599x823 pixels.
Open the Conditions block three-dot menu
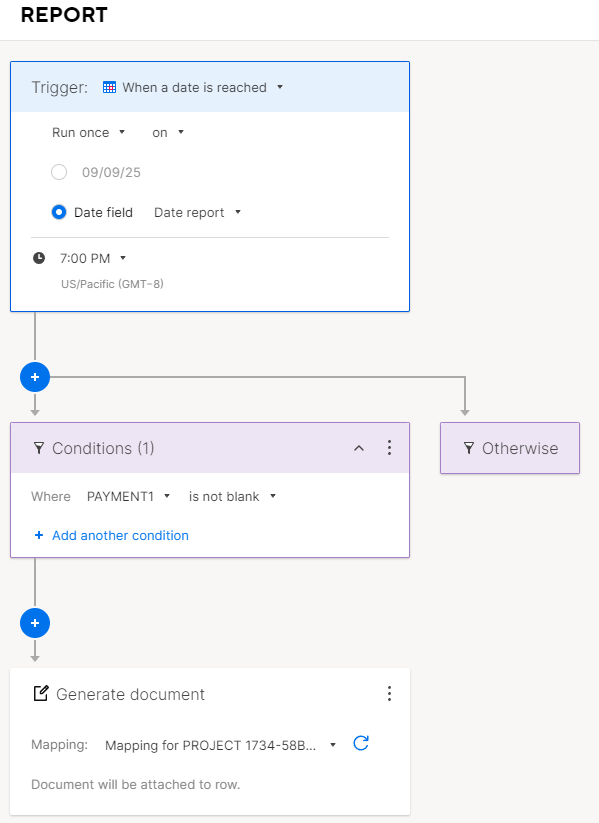click(x=389, y=448)
